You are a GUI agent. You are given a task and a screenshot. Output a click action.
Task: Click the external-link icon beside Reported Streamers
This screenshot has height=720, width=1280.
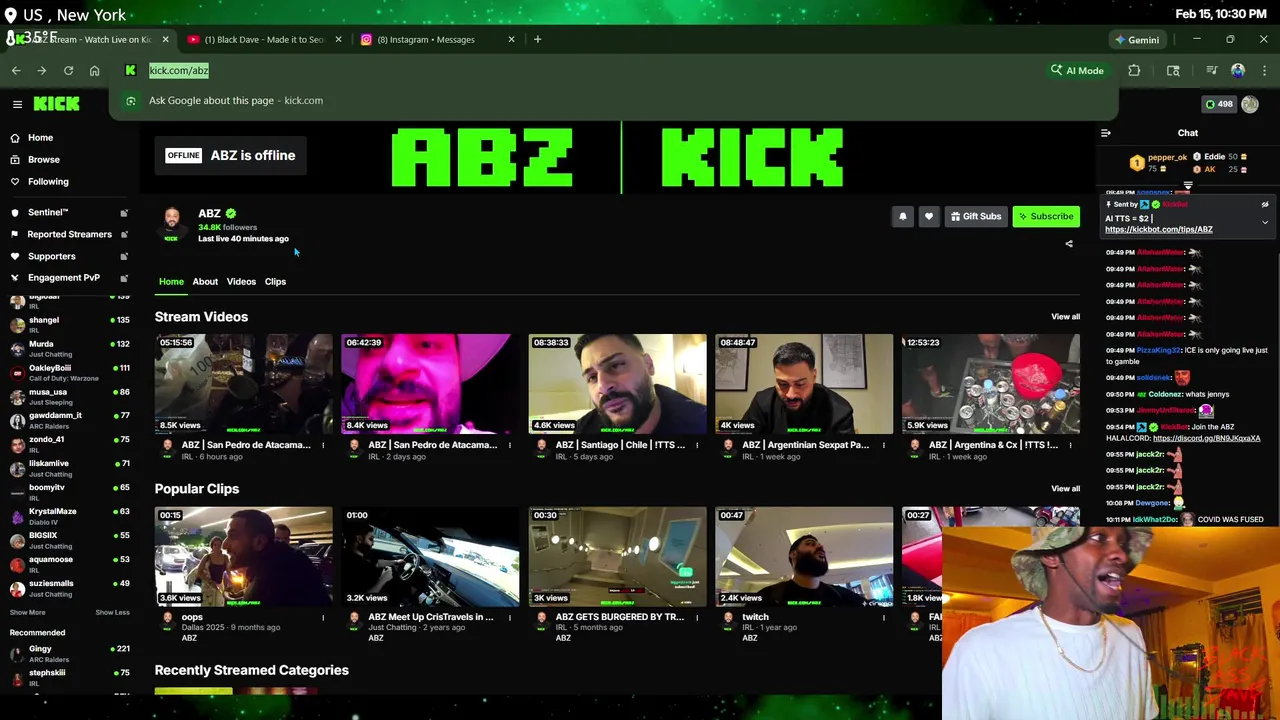tap(124, 235)
